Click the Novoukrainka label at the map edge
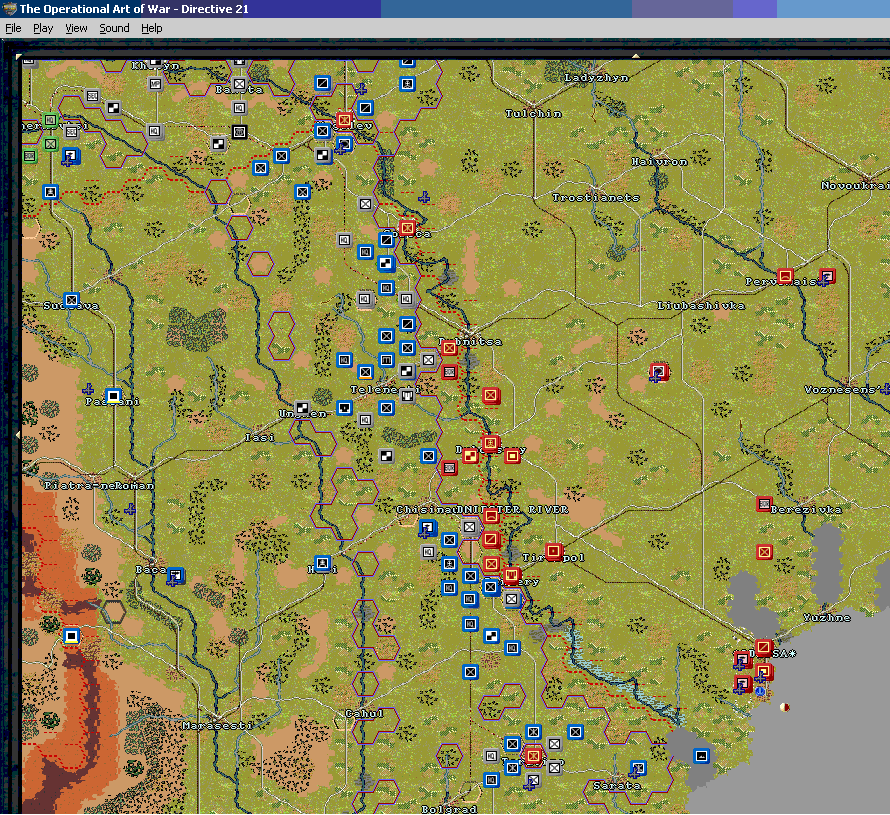This screenshot has height=815, width=890. (854, 186)
